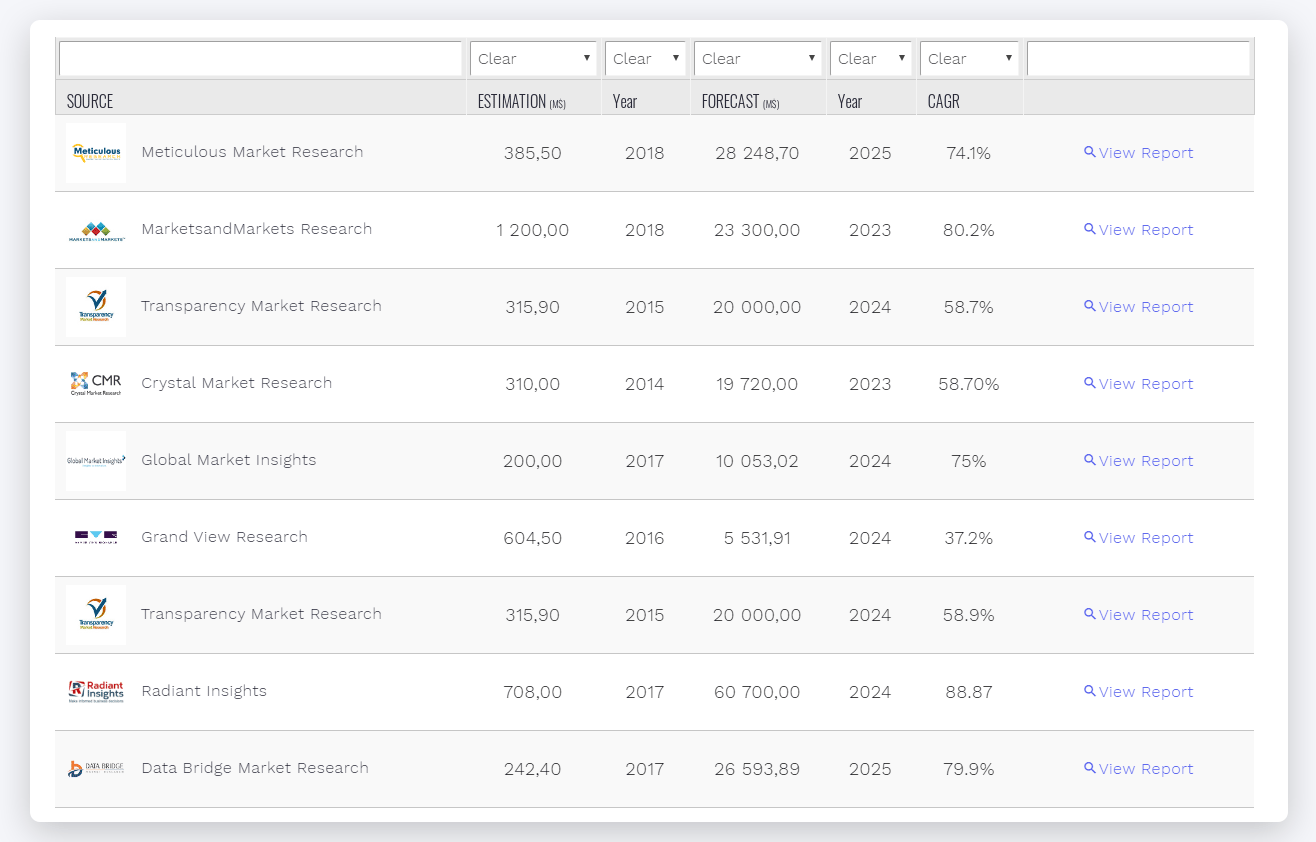
Task: Focus the Source filter text box
Action: click(x=260, y=58)
